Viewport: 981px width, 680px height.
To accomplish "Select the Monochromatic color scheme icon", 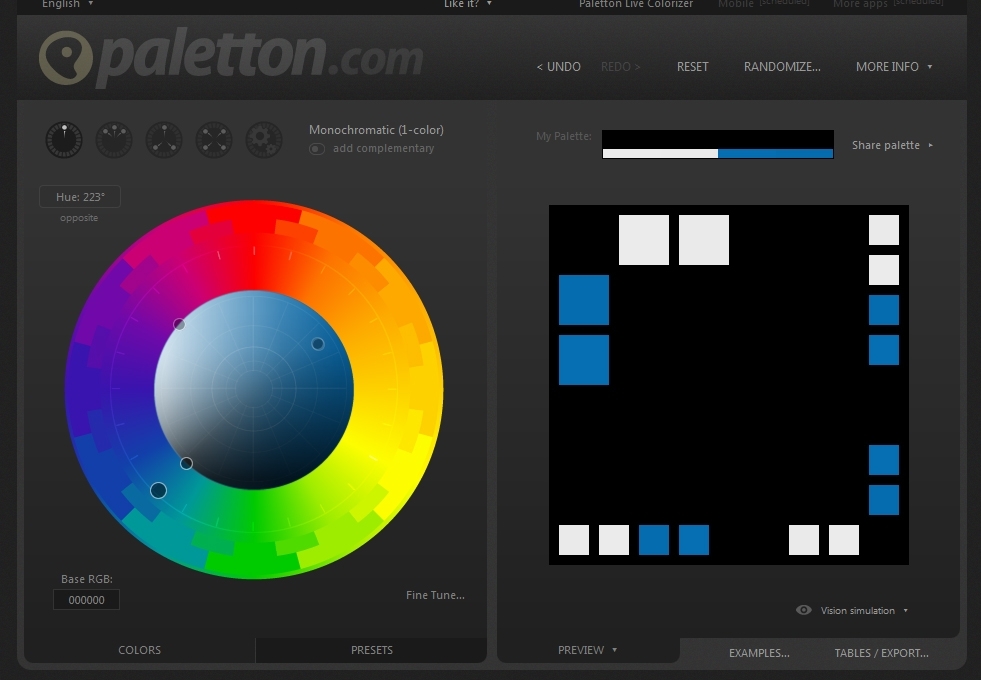I will pos(64,140).
